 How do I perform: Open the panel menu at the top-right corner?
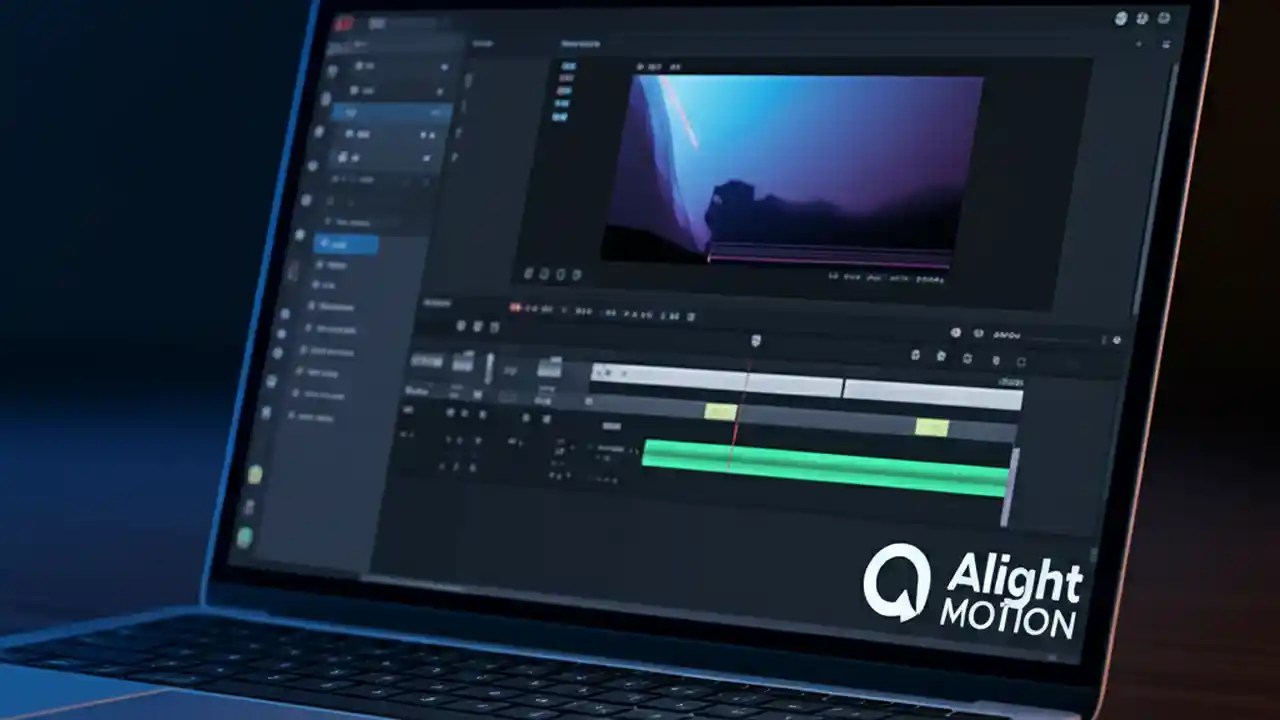tap(1164, 44)
